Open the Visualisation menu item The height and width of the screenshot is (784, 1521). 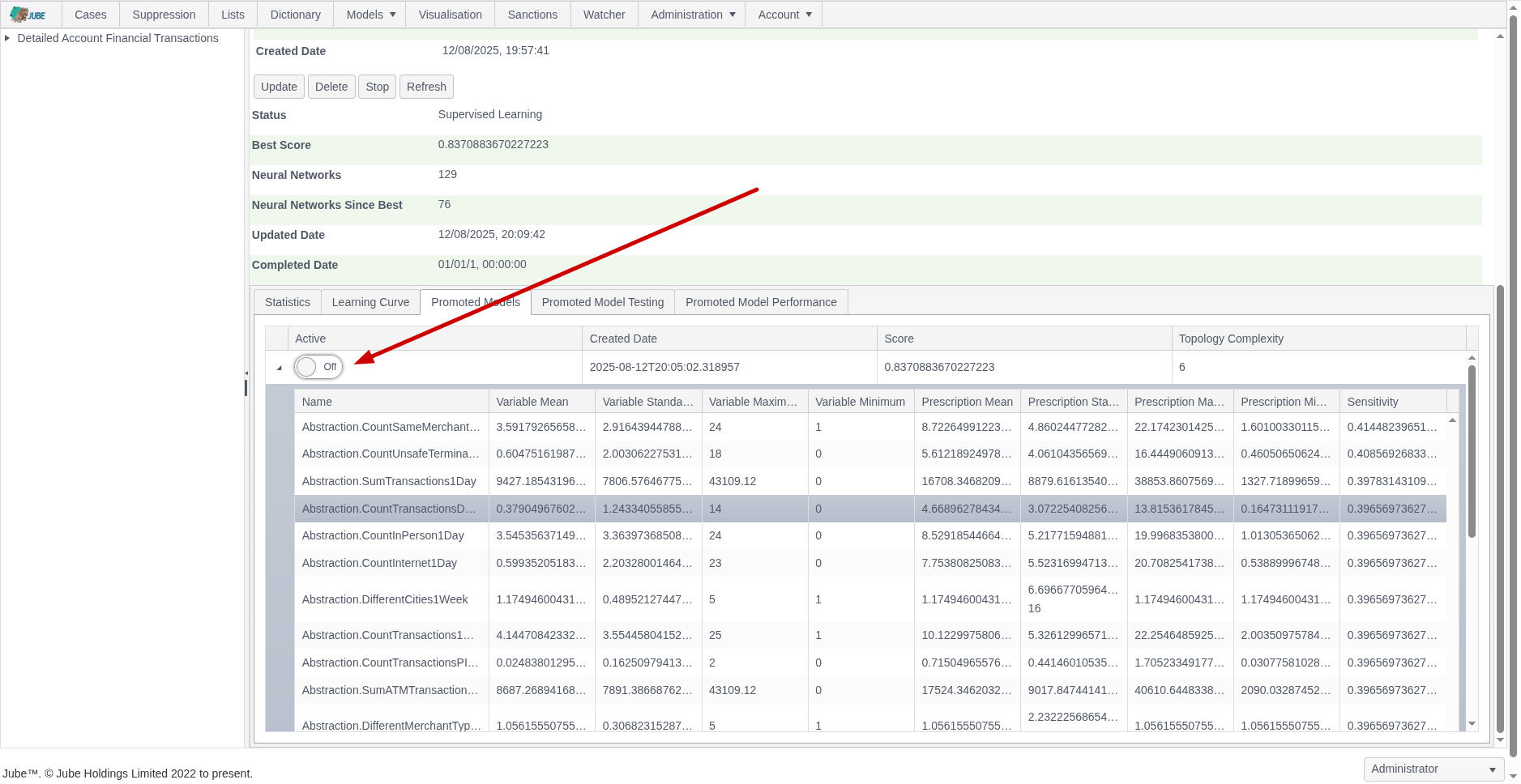click(x=451, y=15)
